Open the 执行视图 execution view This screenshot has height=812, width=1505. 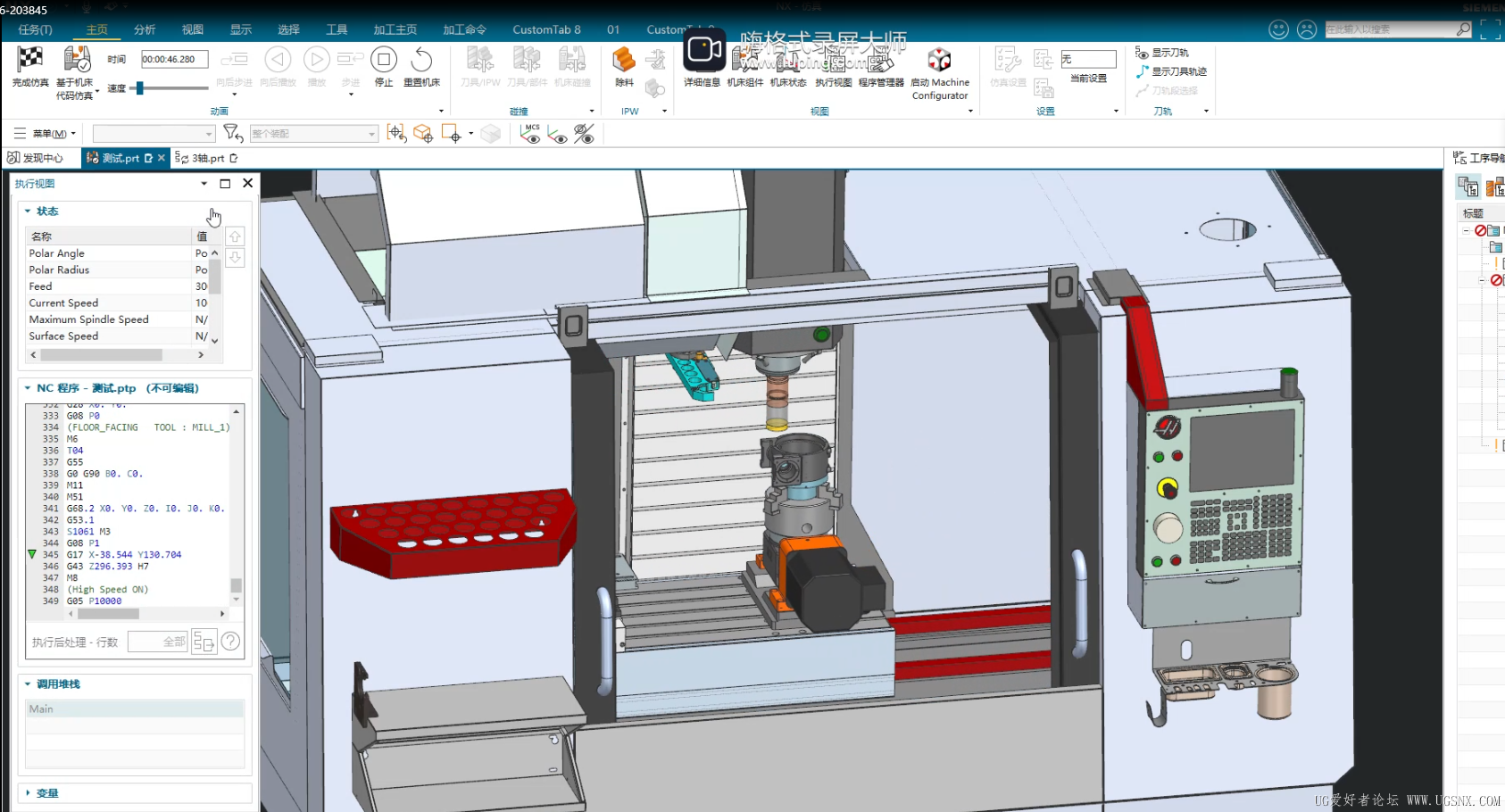coord(833,67)
